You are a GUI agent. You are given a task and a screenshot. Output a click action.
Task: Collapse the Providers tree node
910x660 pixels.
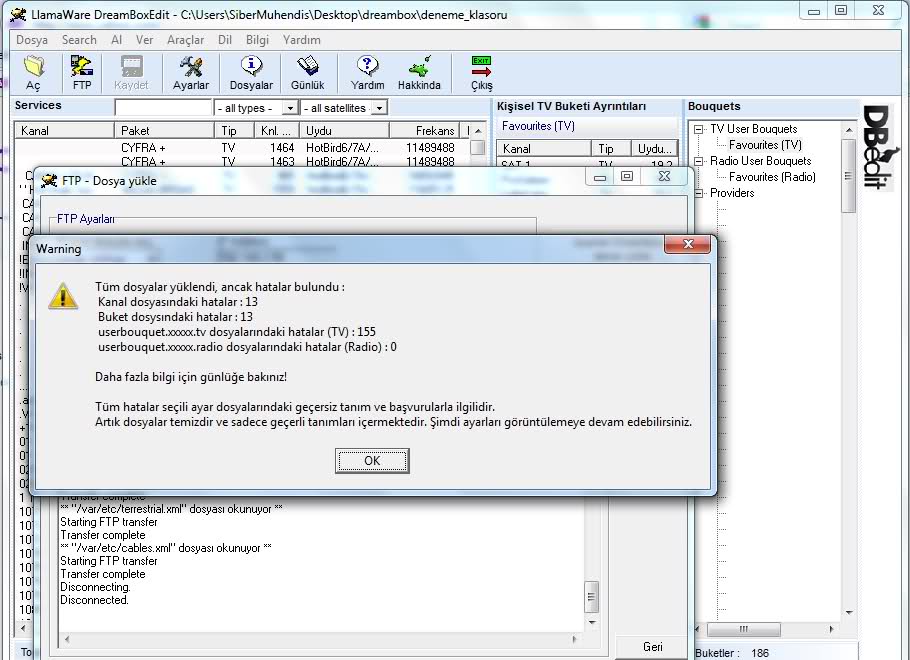tap(698, 193)
